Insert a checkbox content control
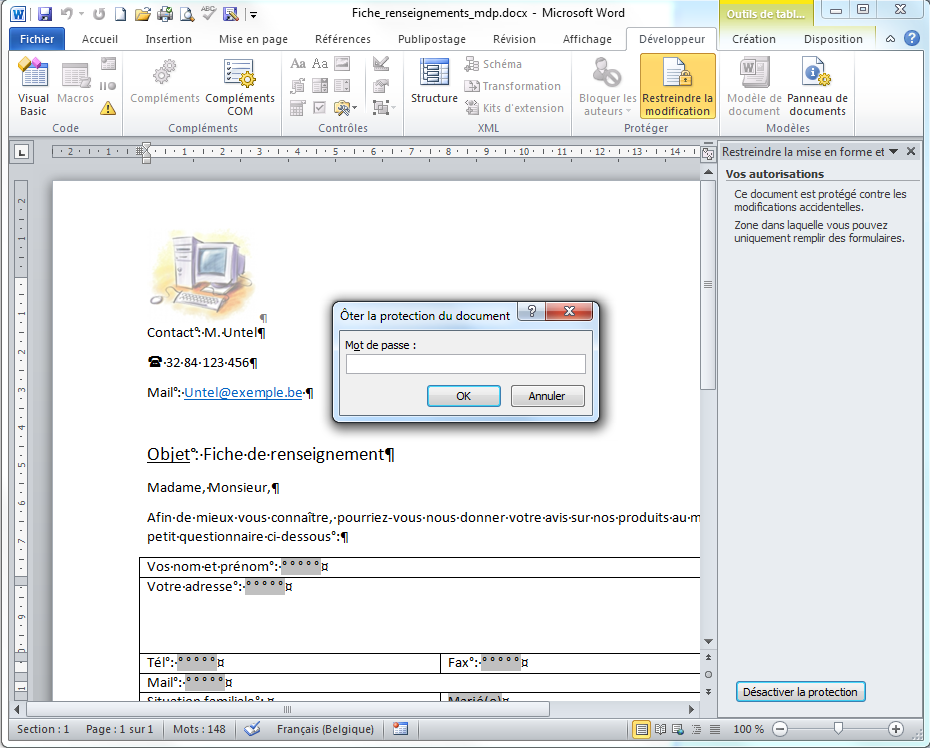This screenshot has height=748, width=930. pyautogui.click(x=320, y=107)
